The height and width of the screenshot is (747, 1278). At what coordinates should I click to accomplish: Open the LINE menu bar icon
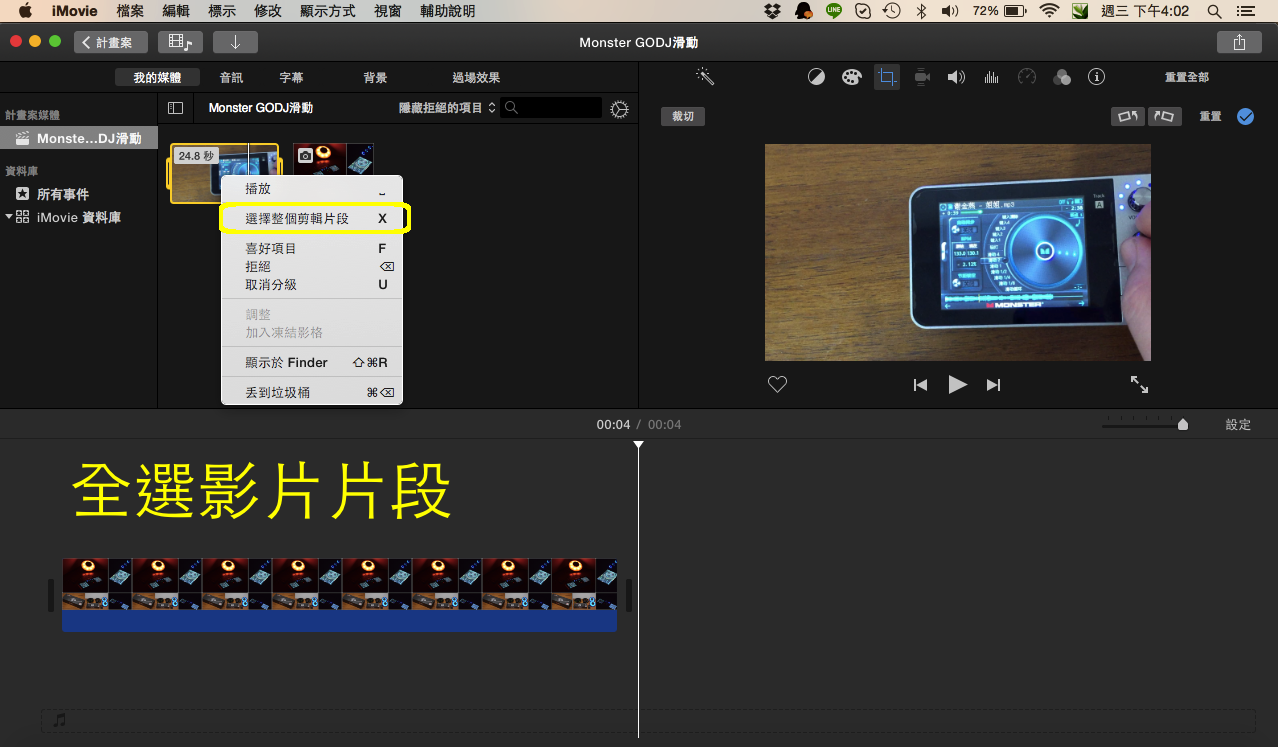coord(834,11)
